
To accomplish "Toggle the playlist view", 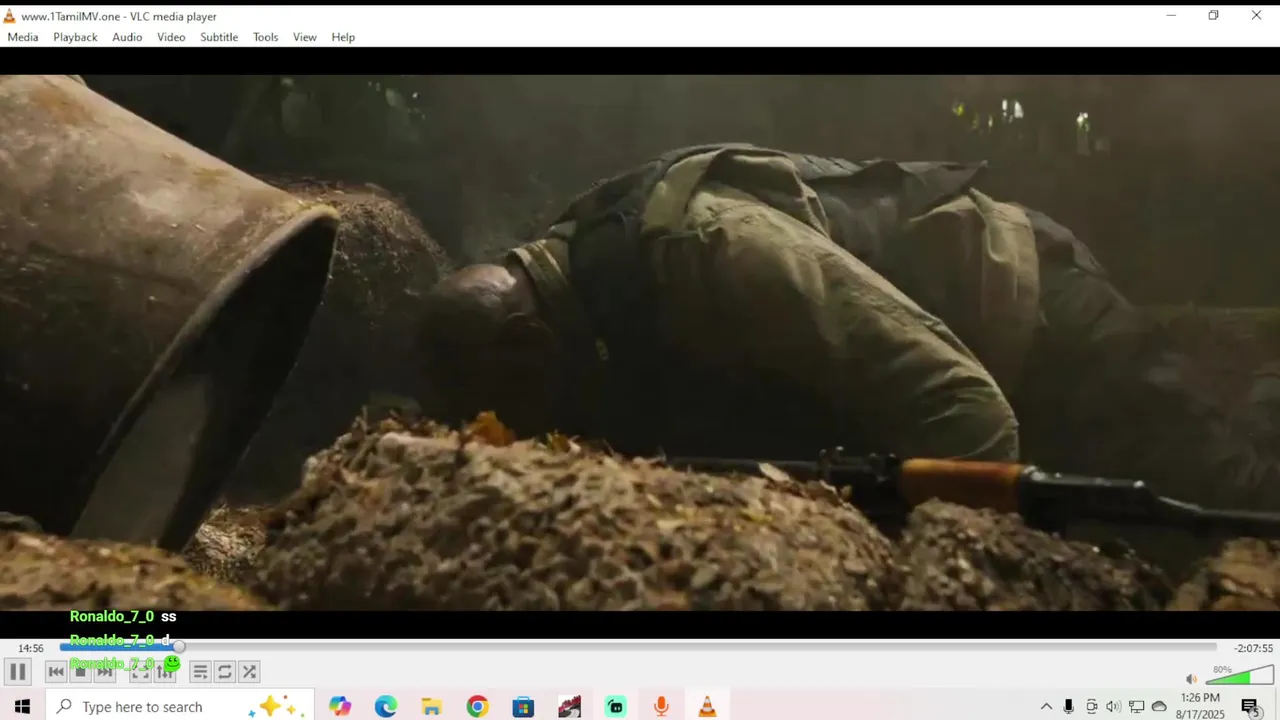I will (x=200, y=672).
